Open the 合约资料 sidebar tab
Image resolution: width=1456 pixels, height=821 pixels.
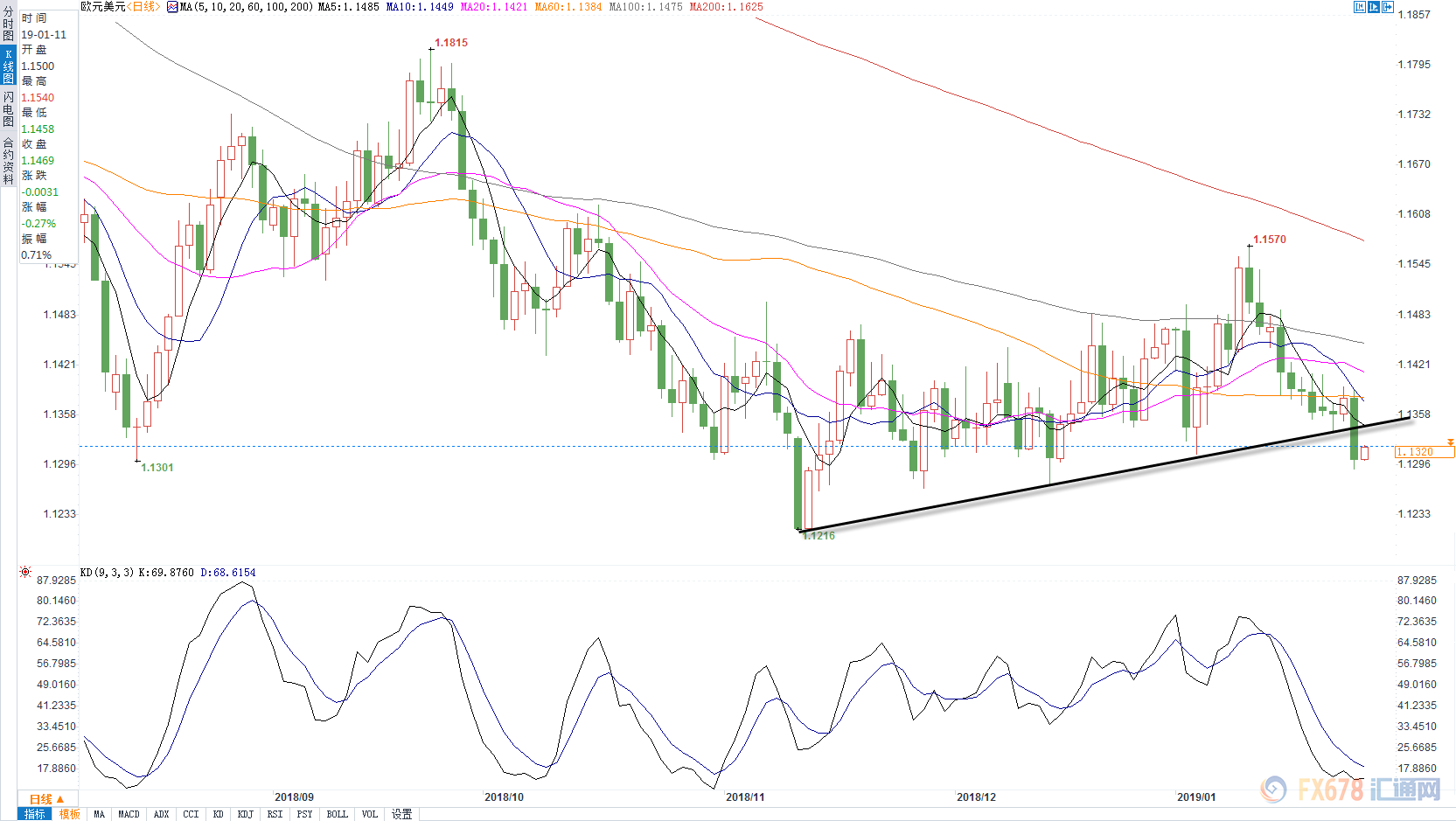8,160
